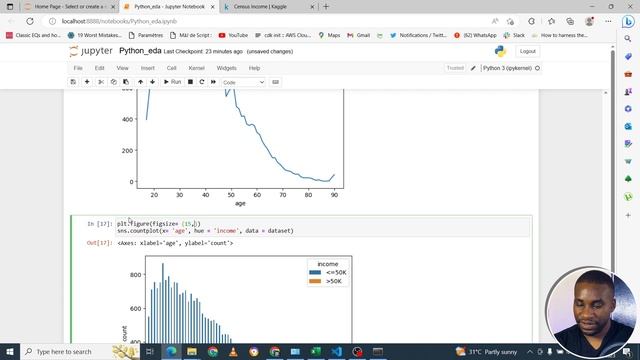
Task: Click the pencil edit icon near Trusted
Action: click(473, 68)
